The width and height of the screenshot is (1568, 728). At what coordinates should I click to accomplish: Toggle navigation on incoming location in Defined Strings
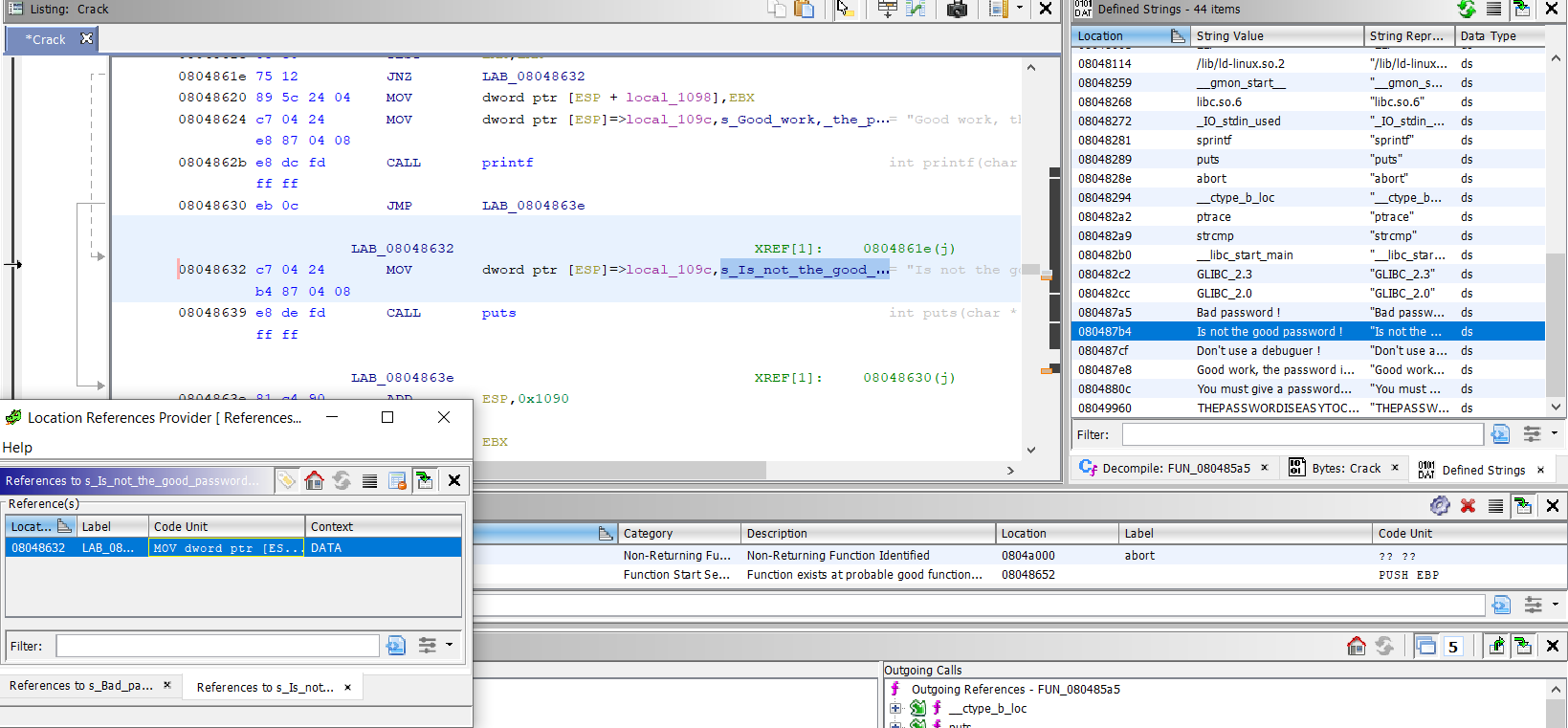[1522, 10]
